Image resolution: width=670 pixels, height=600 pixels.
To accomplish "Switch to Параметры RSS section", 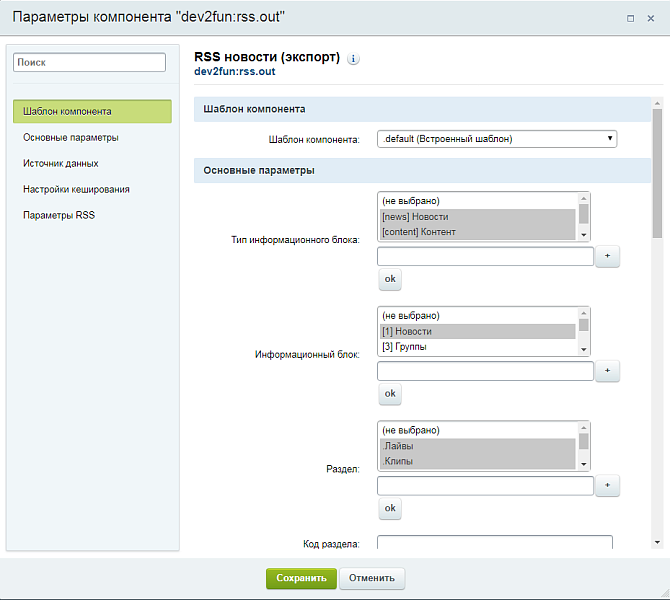I will click(x=59, y=215).
